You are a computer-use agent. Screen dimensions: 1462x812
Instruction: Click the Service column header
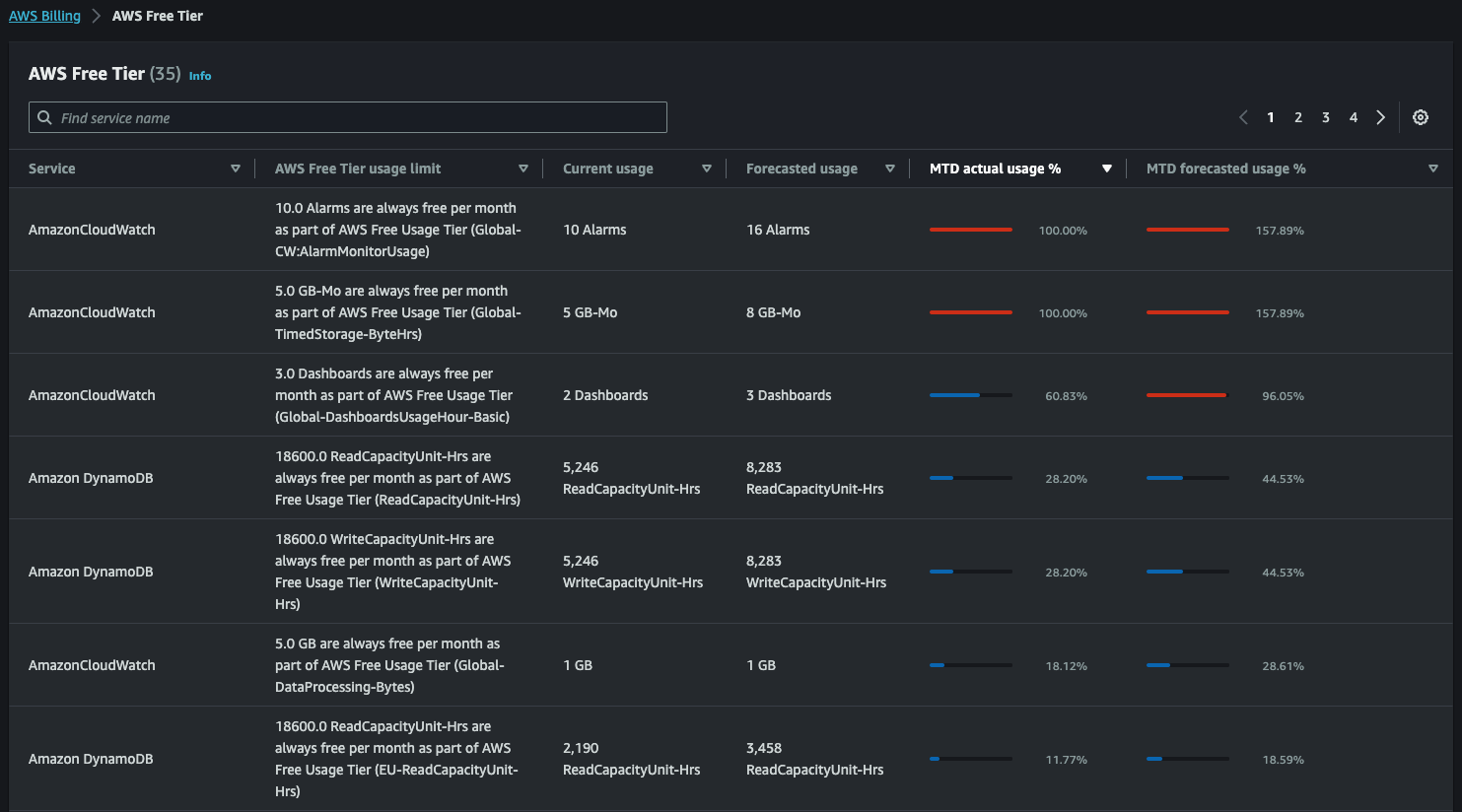coord(52,169)
